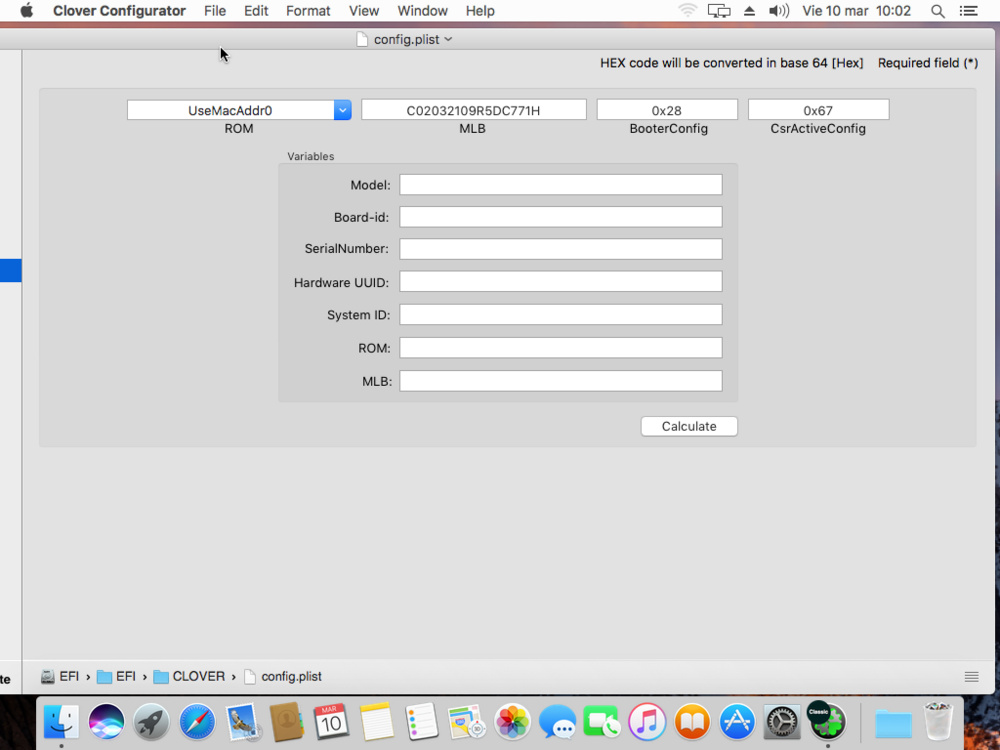Open Mail app in dock
This screenshot has width=1000, height=750.
click(242, 721)
